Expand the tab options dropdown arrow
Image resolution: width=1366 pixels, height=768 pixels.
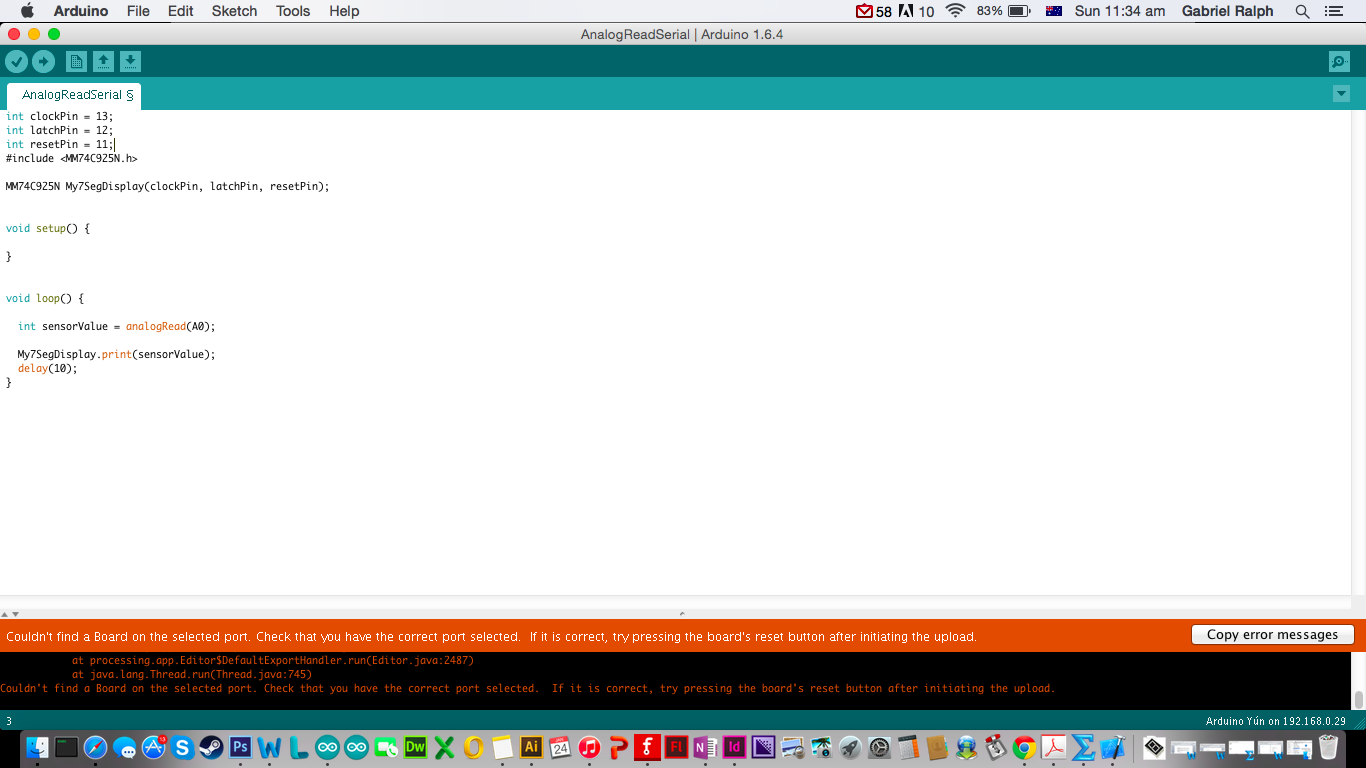[x=1341, y=94]
